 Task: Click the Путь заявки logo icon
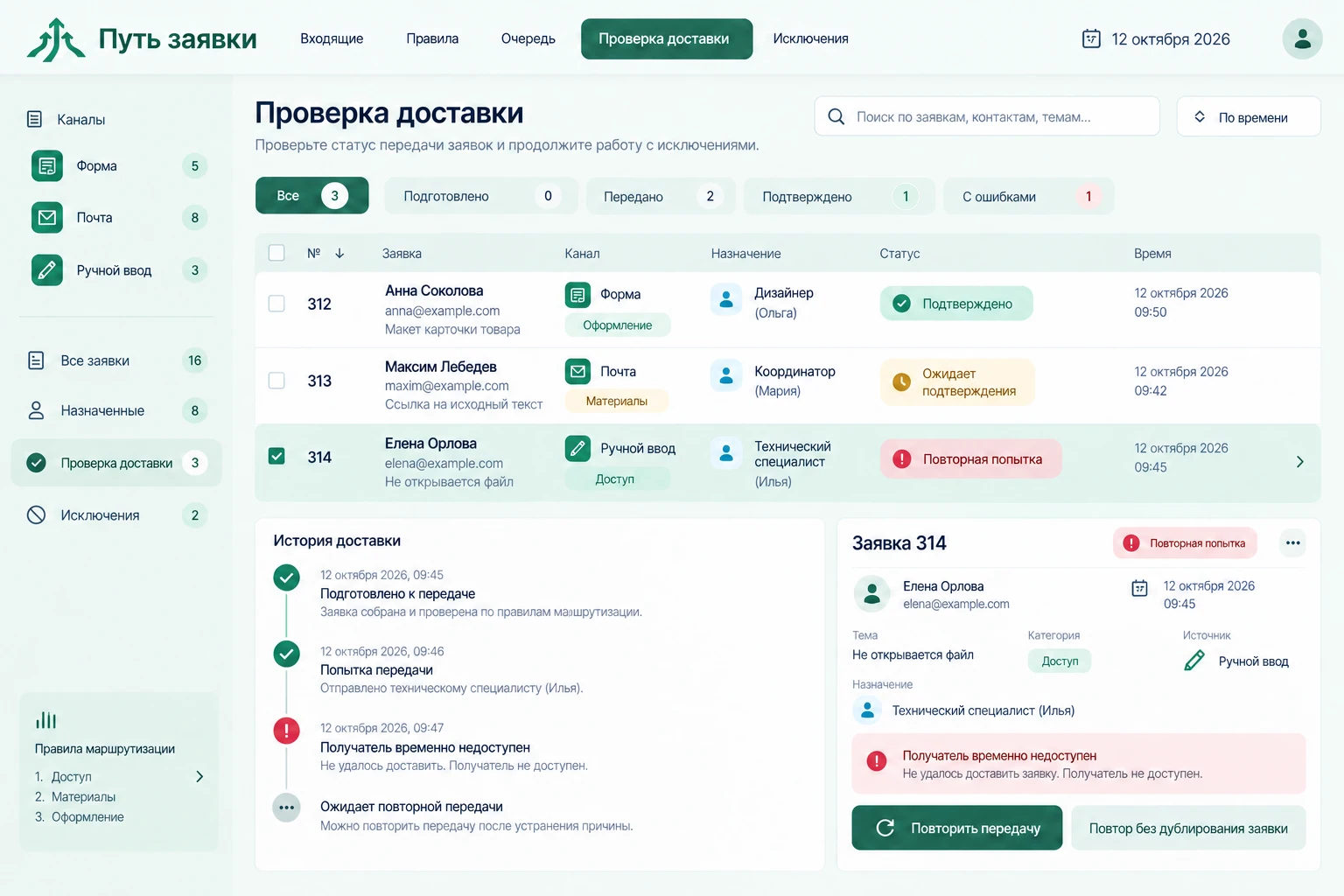pyautogui.click(x=56, y=39)
